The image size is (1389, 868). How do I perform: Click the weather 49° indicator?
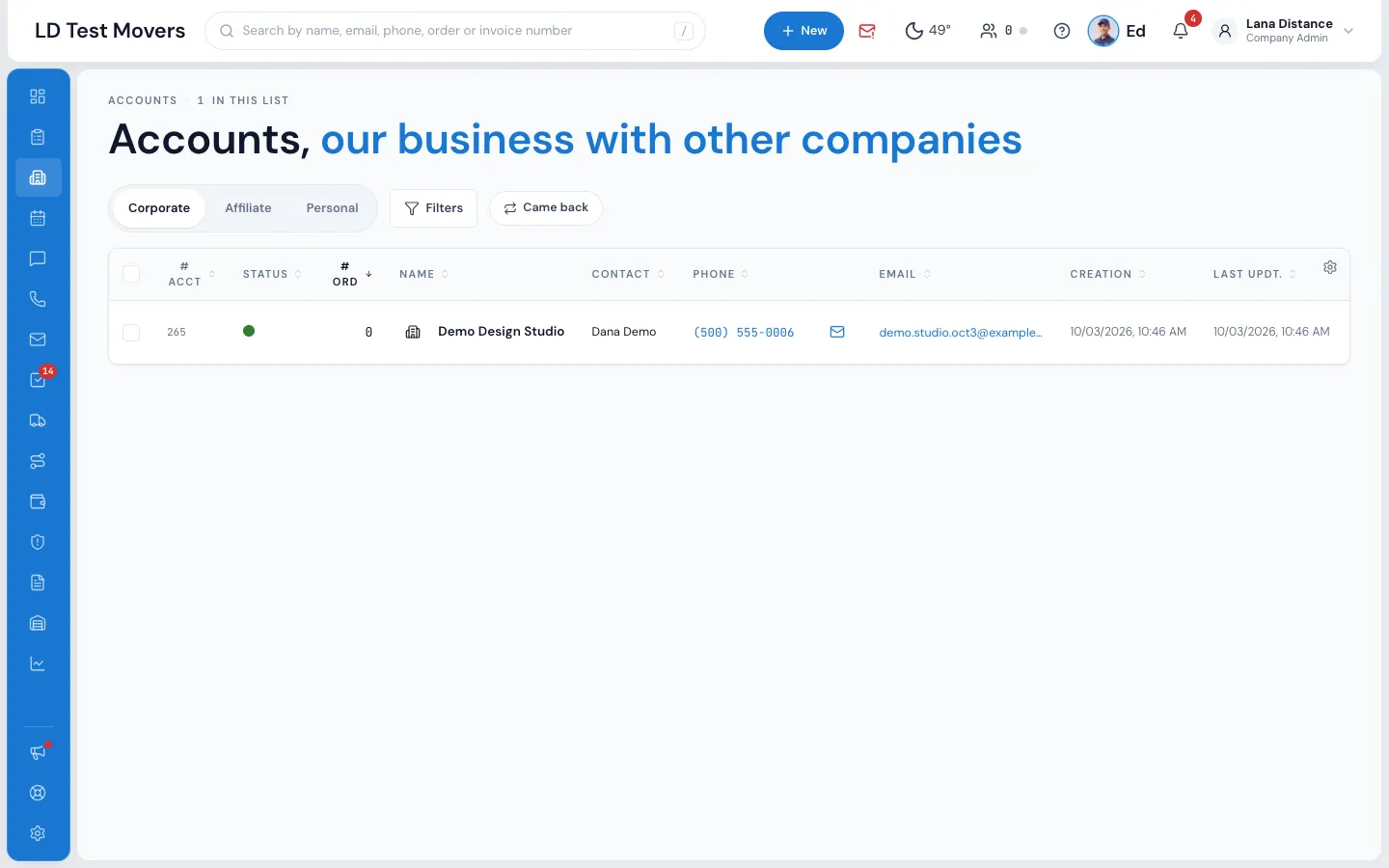click(928, 31)
